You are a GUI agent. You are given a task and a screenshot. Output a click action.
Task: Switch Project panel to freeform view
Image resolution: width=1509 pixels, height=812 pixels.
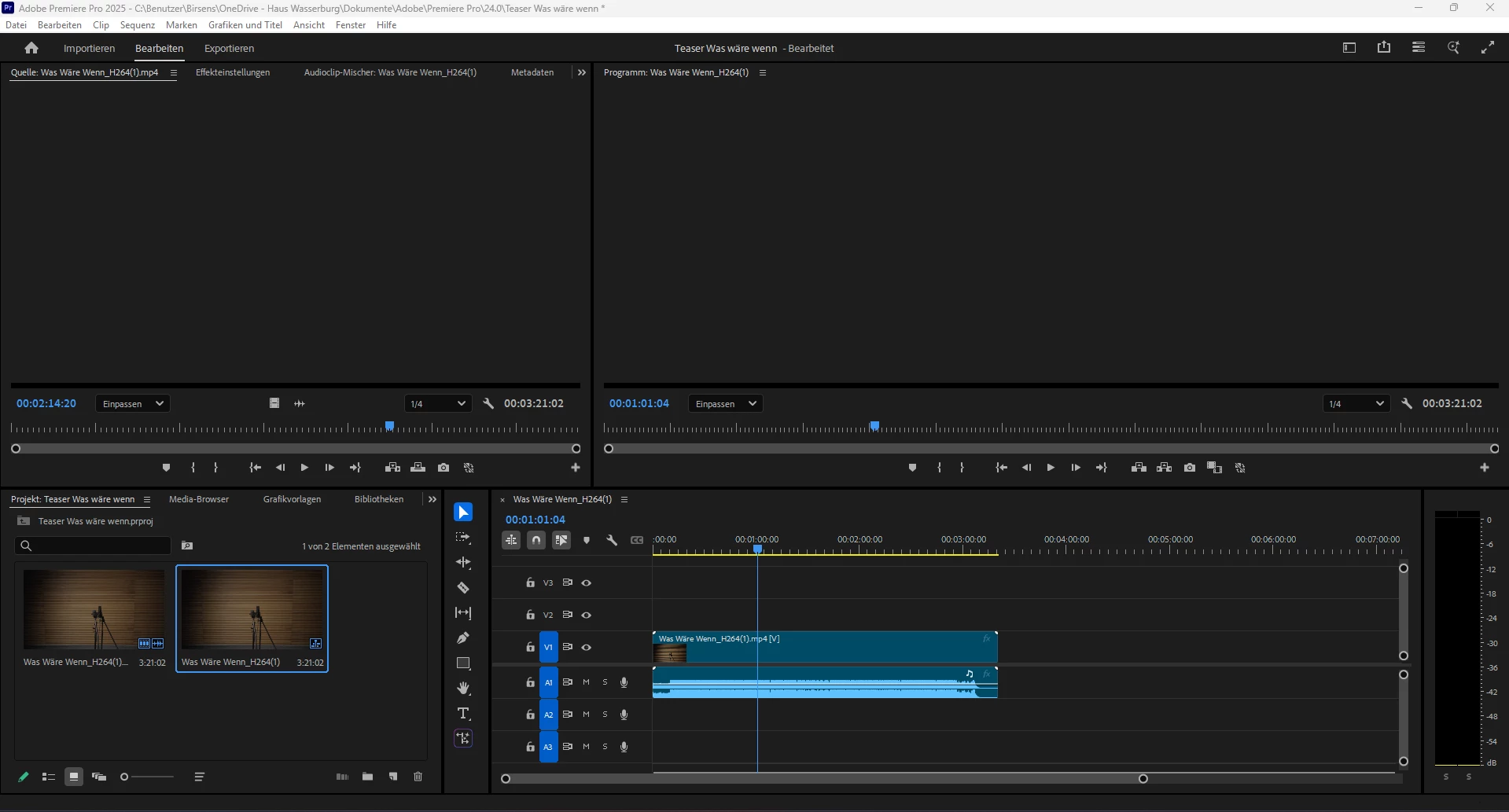99,777
